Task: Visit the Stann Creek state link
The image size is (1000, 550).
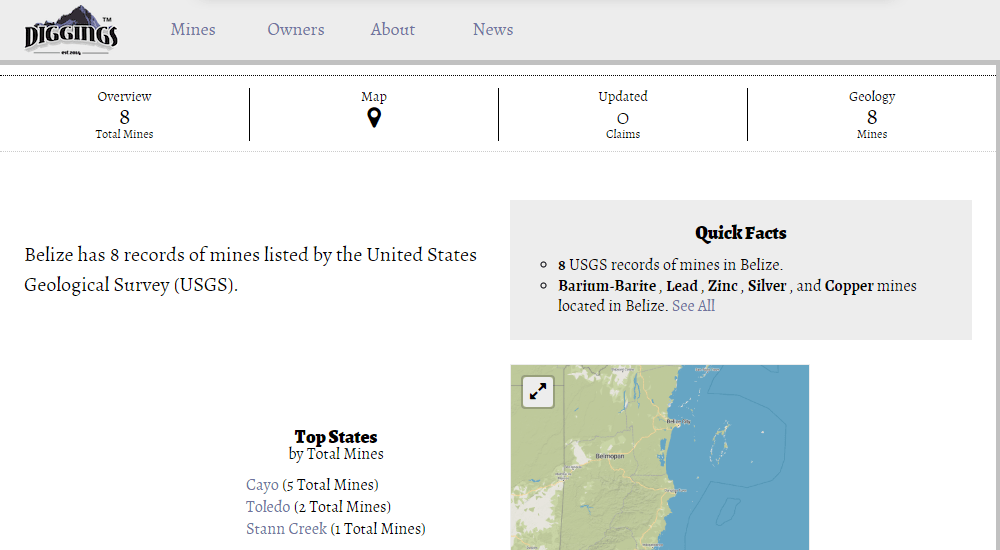Action: click(286, 529)
